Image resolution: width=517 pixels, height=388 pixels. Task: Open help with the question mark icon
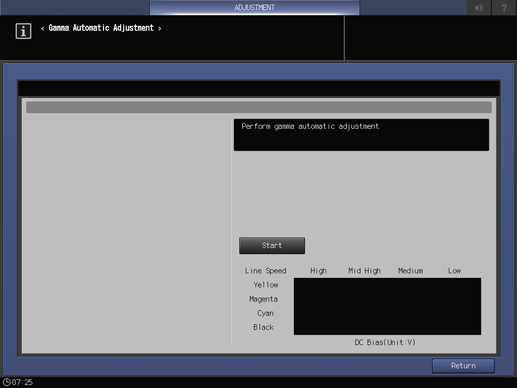[504, 7]
